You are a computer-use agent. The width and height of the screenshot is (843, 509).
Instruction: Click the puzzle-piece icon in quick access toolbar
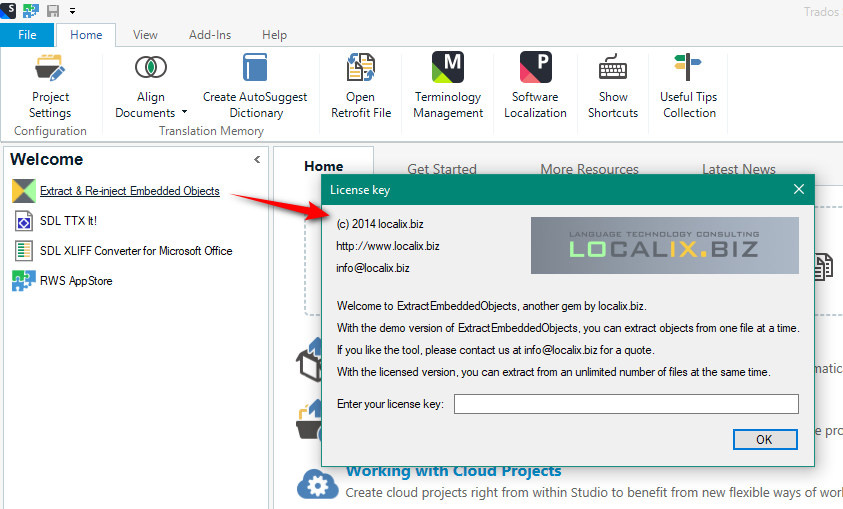click(31, 10)
